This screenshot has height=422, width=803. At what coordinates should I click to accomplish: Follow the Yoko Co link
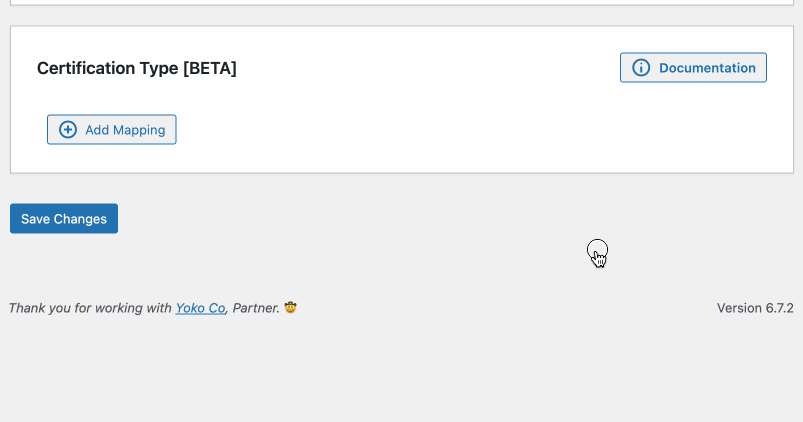(x=200, y=308)
